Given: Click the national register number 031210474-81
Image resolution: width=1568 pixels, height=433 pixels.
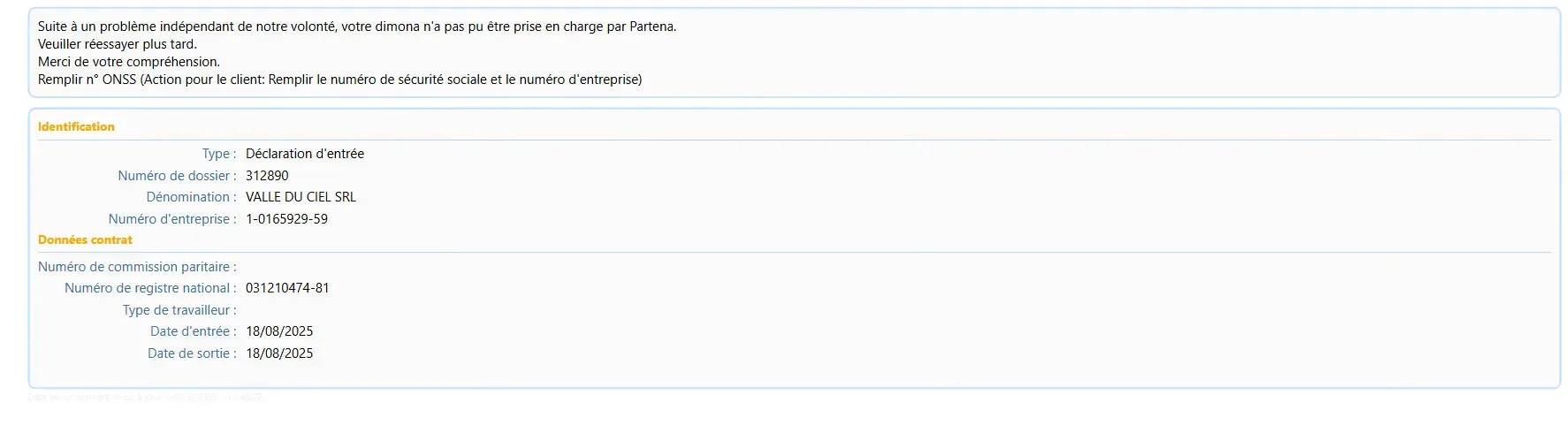Looking at the screenshot, I should pyautogui.click(x=287, y=288).
